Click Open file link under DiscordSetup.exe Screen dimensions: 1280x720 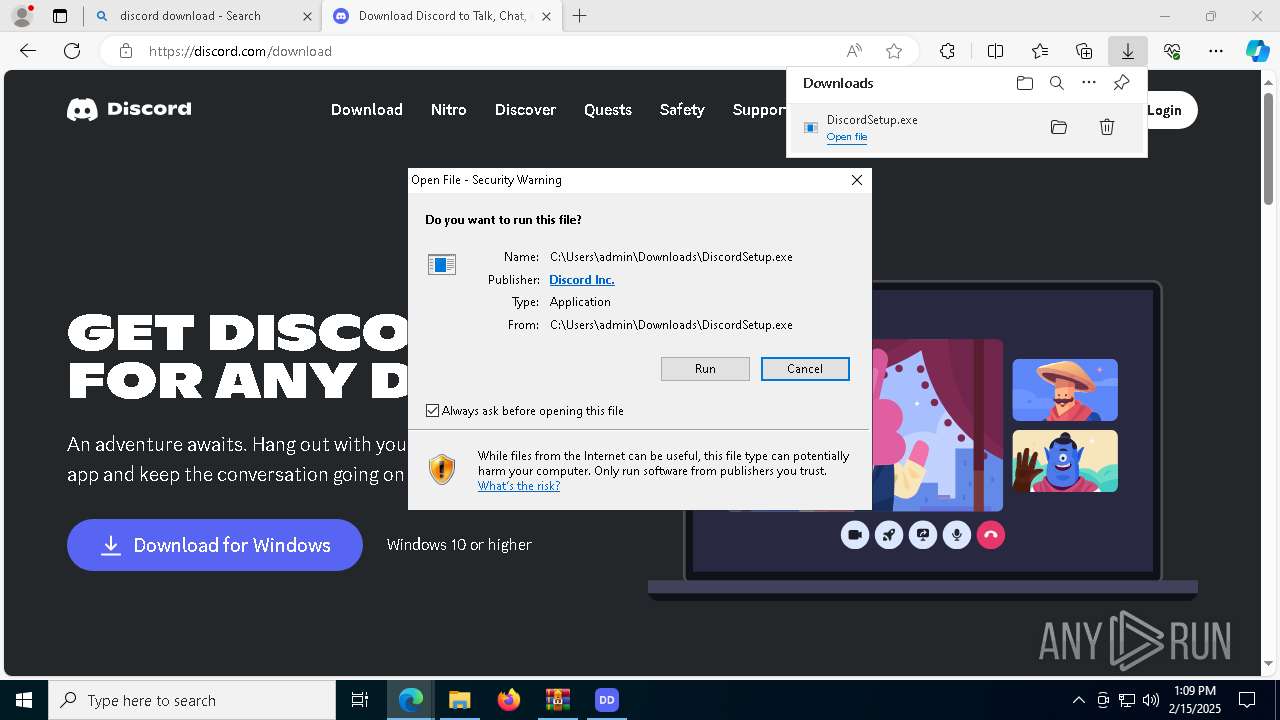pyautogui.click(x=847, y=137)
